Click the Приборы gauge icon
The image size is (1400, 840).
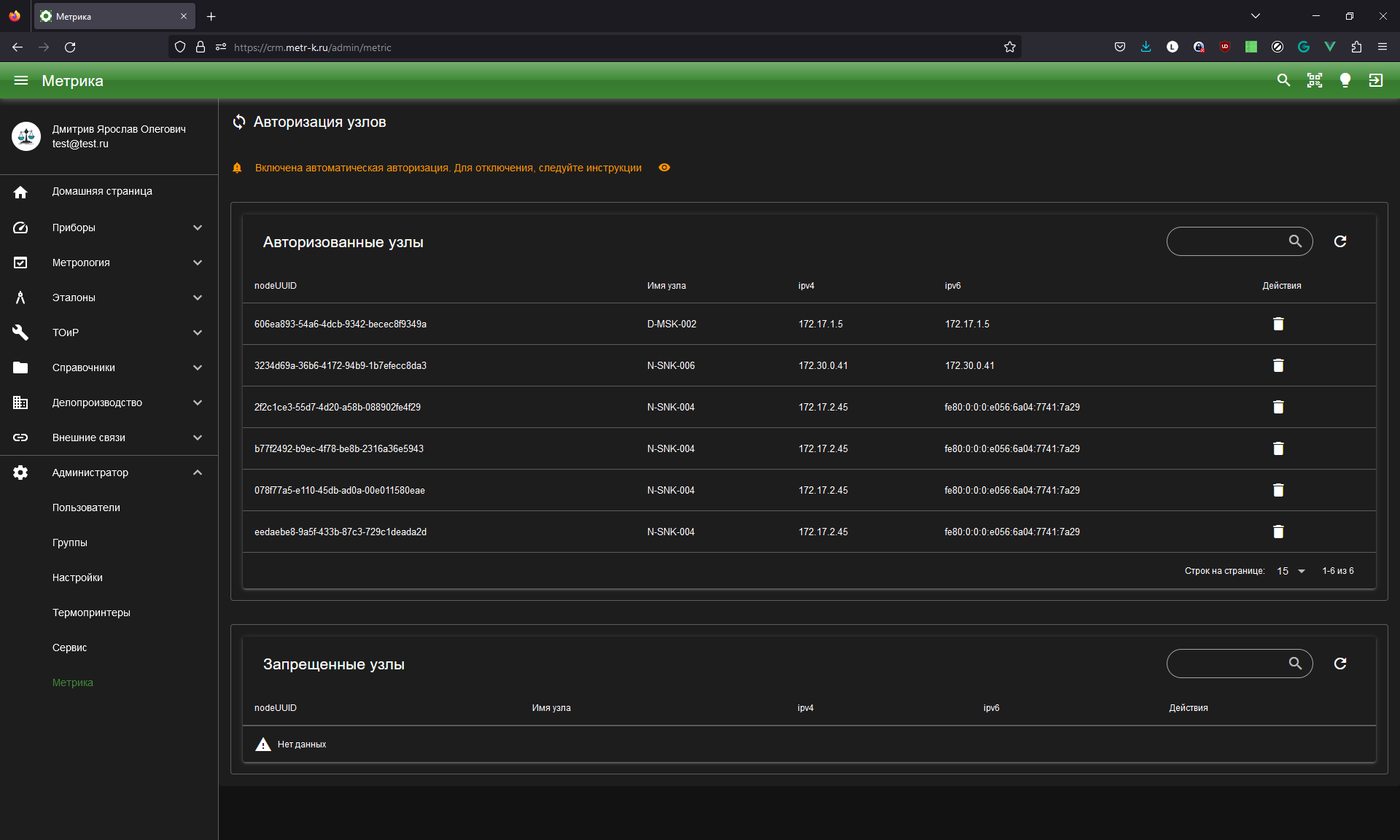[20, 227]
